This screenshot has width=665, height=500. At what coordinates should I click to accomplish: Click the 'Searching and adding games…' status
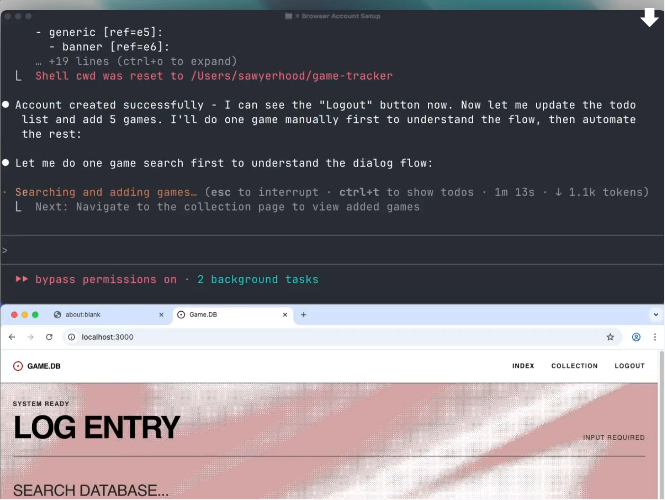(x=106, y=193)
